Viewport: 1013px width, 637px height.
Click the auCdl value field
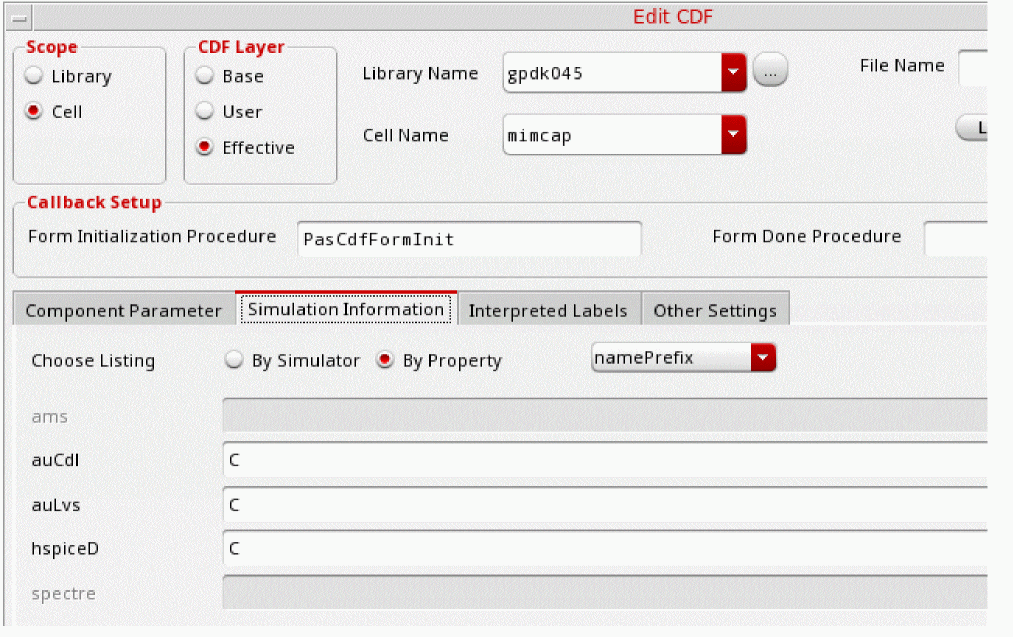[605, 460]
